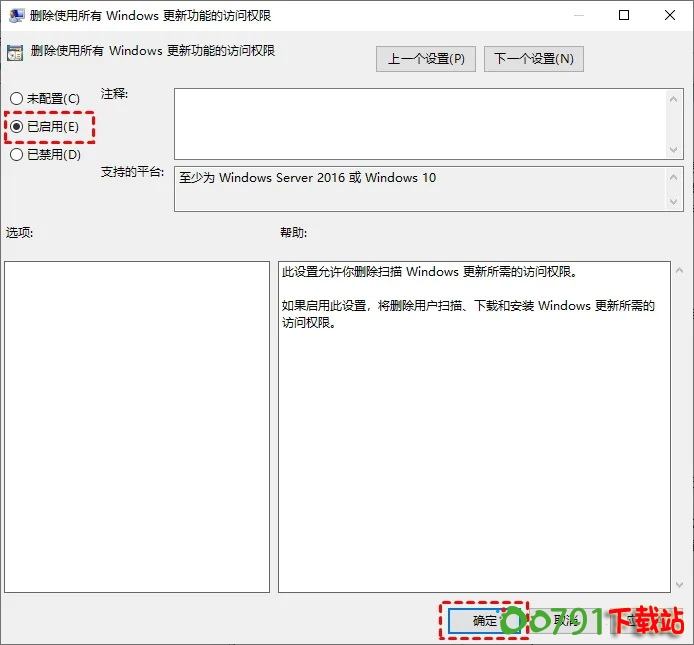Click inside the 注释 comment text box
The image size is (694, 645).
[420, 123]
